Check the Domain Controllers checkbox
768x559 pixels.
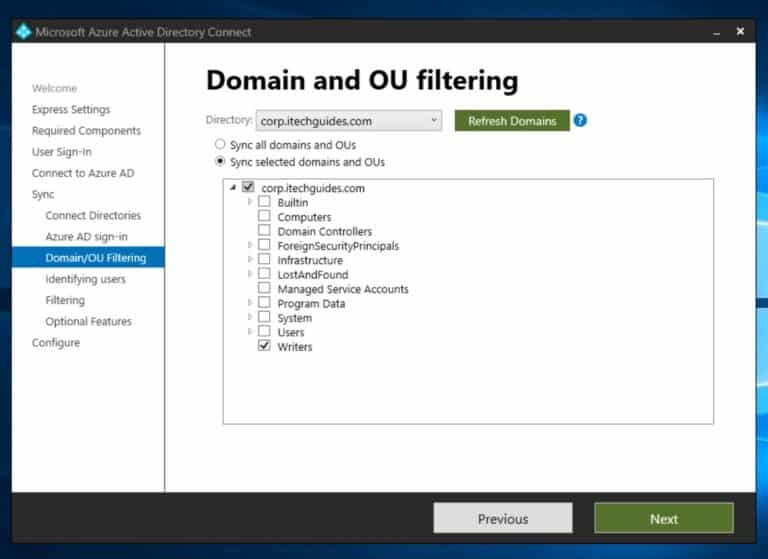(264, 230)
